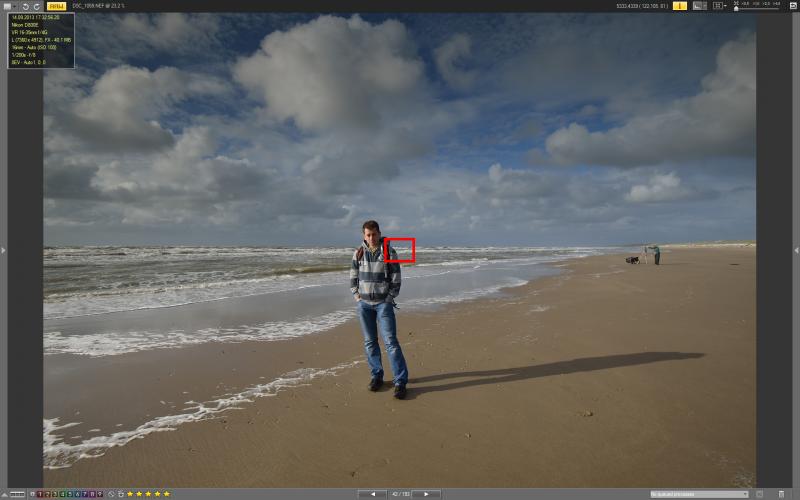Go to the next image

click(427, 494)
